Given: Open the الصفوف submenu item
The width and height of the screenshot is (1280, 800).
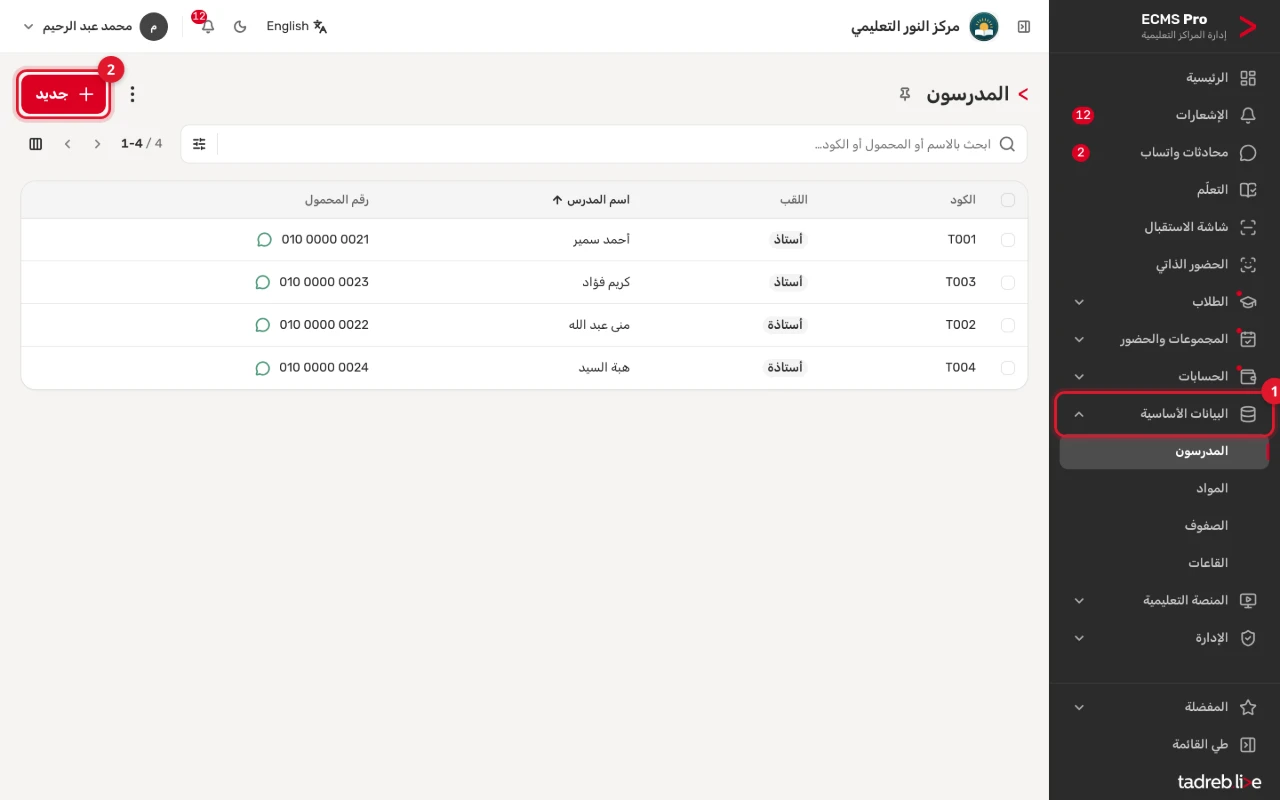Looking at the screenshot, I should [1165, 526].
